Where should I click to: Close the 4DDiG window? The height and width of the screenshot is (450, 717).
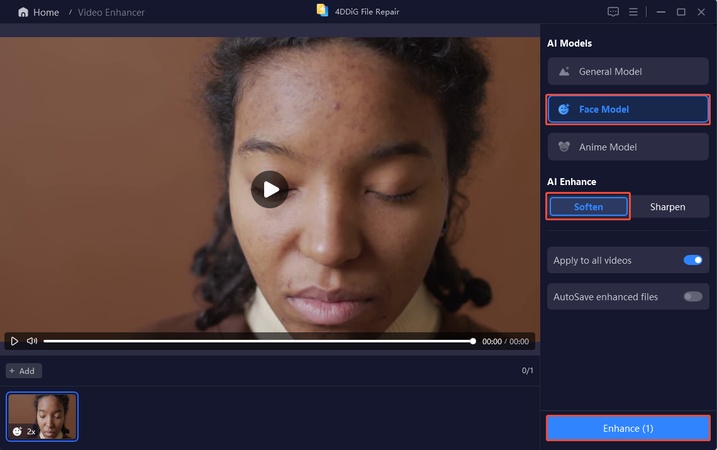701,12
